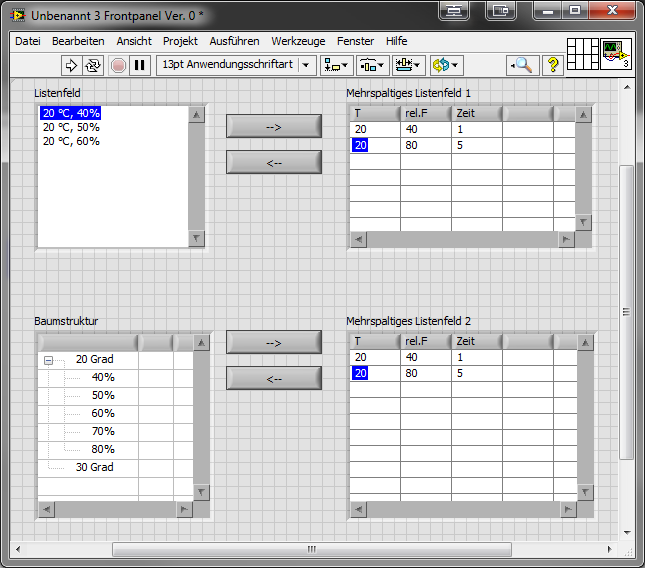Click the lower --> button beside Baumstruktur

pos(274,343)
